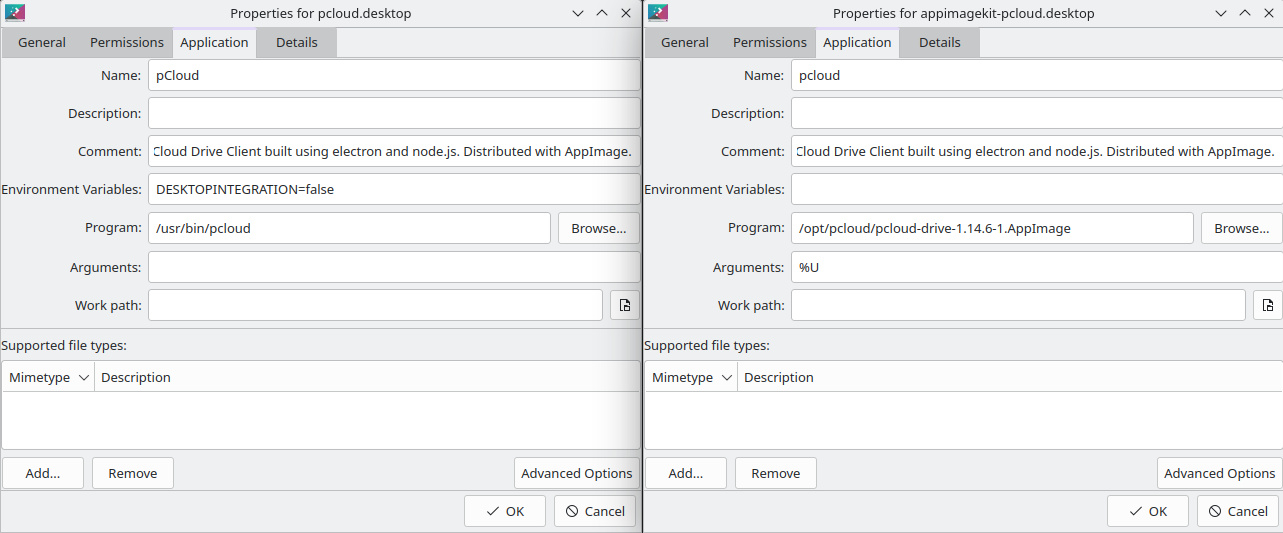Click Add... in pcloud.desktop window
This screenshot has width=1283, height=533.
[43, 473]
